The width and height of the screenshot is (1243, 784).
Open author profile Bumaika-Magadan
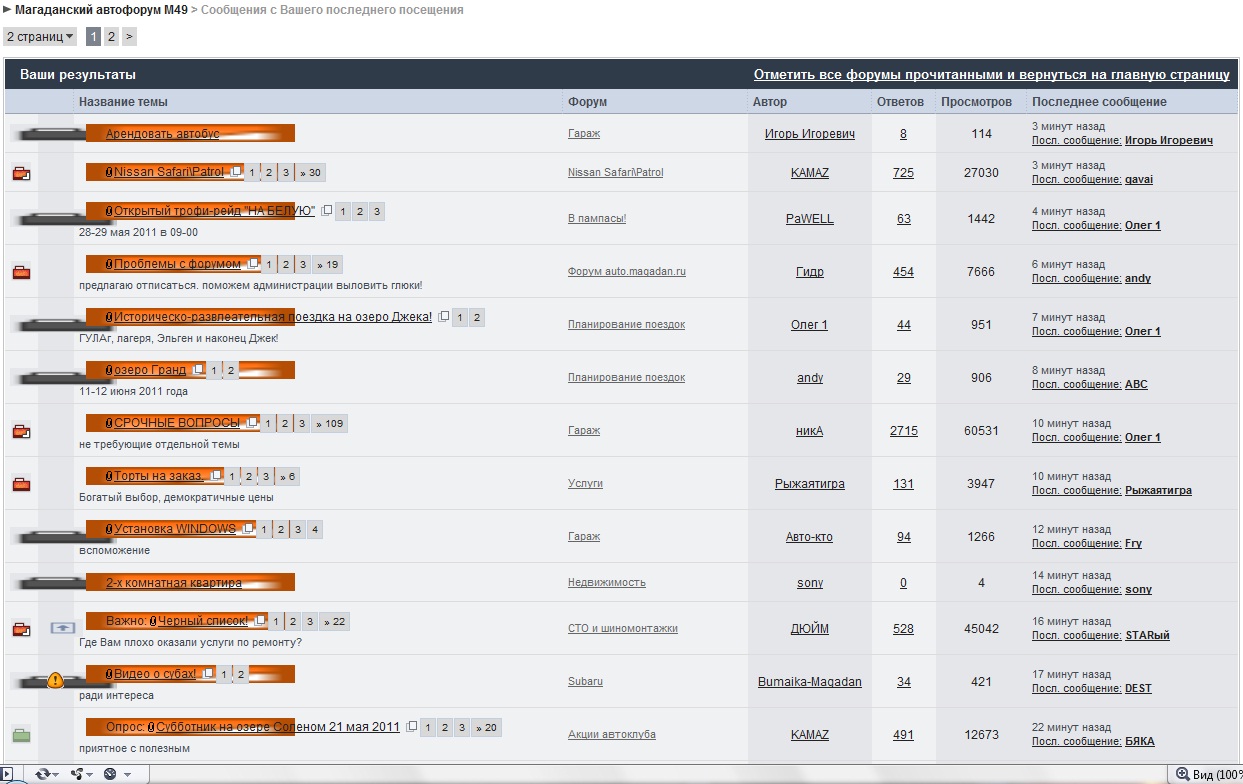pos(809,682)
